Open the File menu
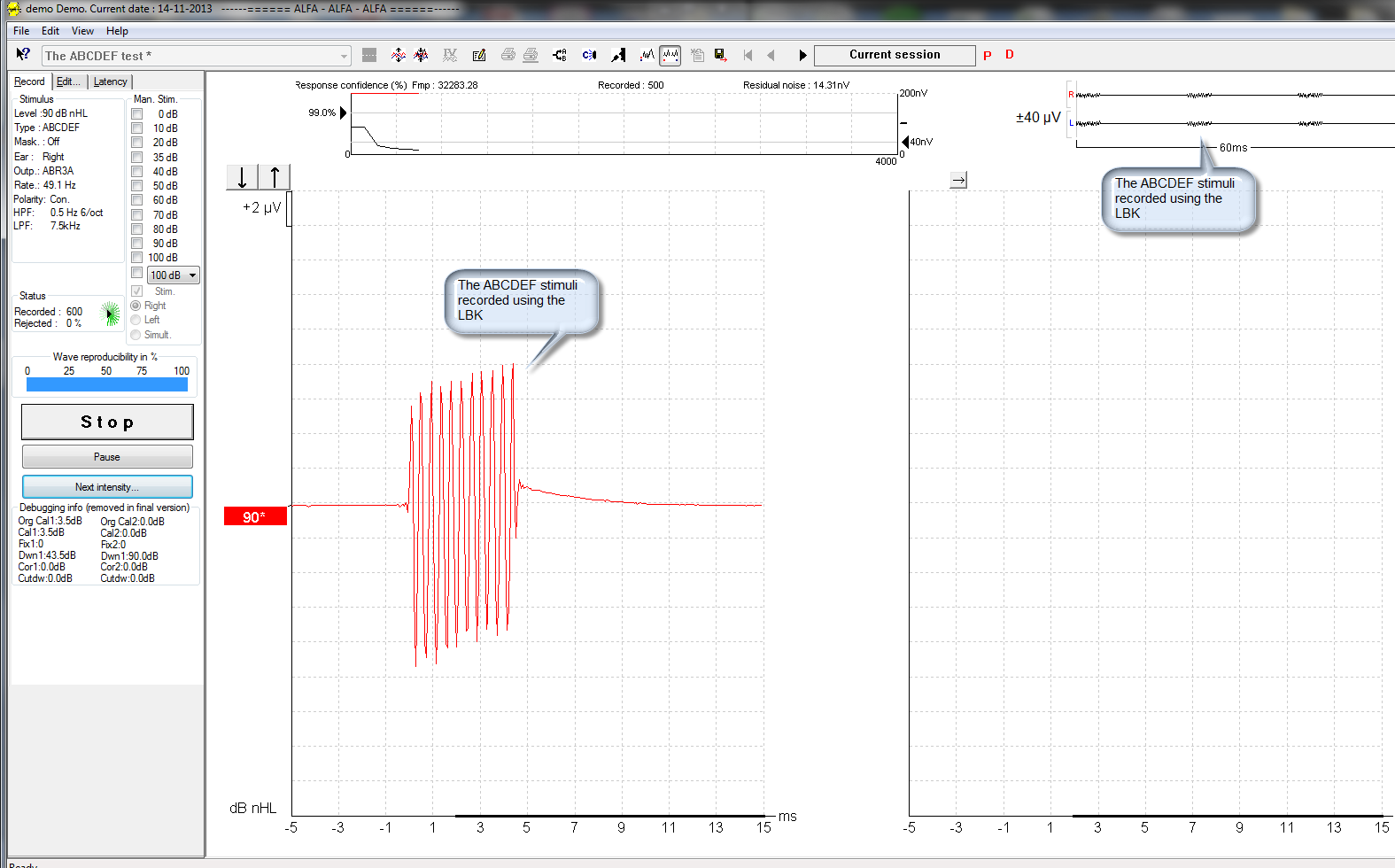1395x868 pixels. pyautogui.click(x=21, y=31)
